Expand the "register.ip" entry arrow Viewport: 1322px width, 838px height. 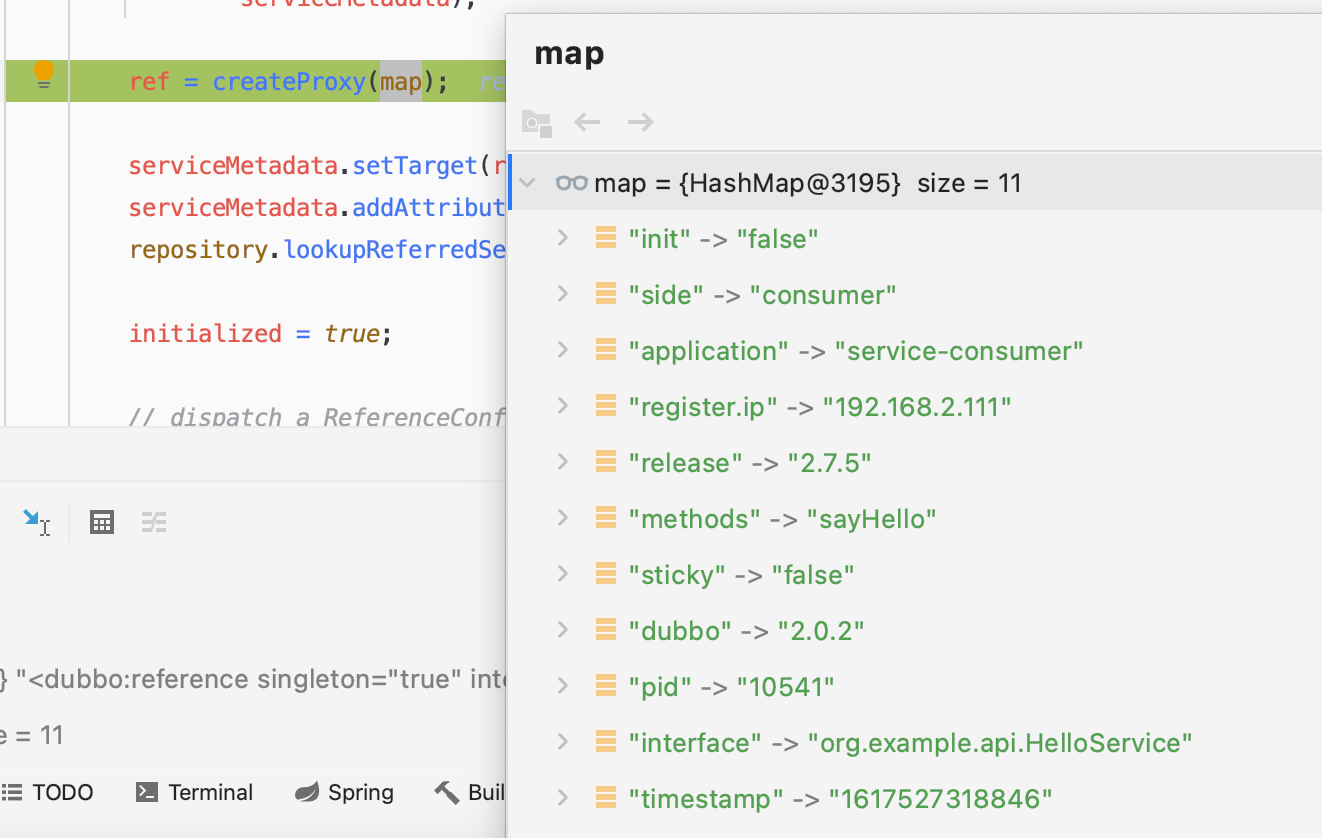563,406
